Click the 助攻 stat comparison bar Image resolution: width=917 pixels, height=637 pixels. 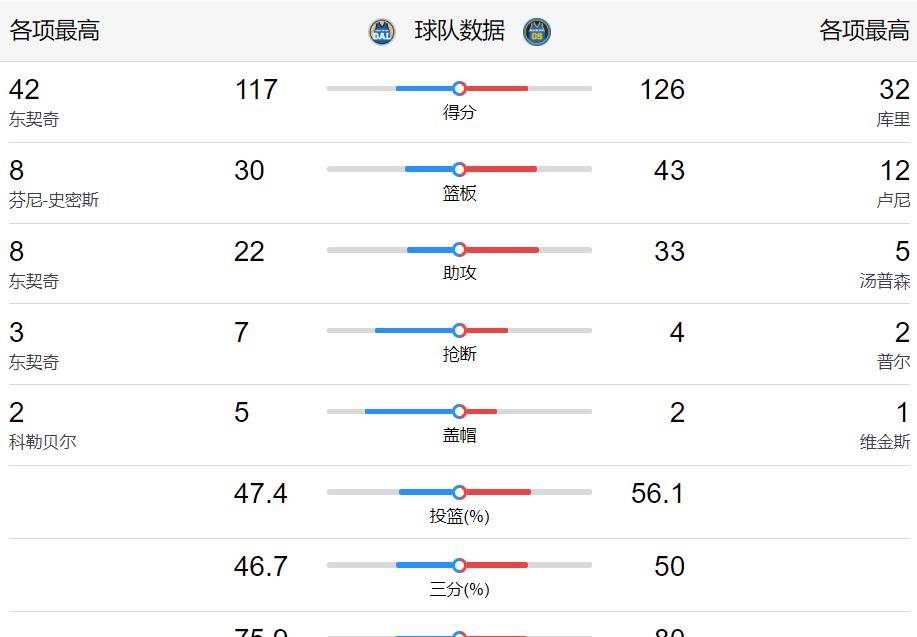(x=459, y=249)
